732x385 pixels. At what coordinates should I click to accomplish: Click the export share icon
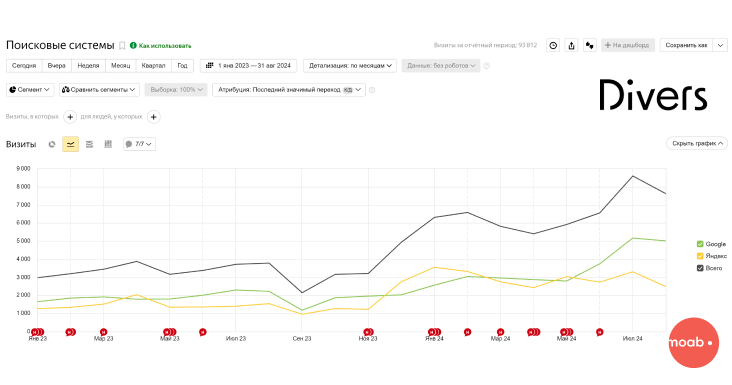click(571, 45)
